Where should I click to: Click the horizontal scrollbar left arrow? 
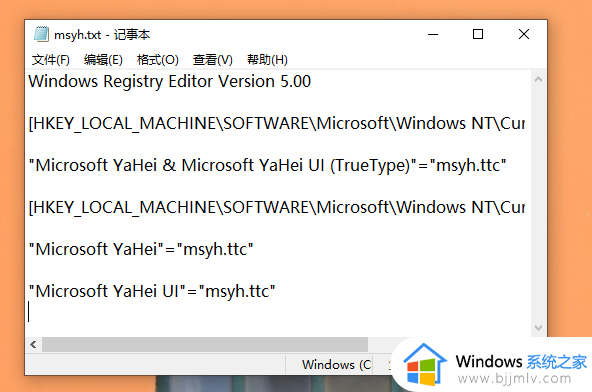[x=34, y=344]
